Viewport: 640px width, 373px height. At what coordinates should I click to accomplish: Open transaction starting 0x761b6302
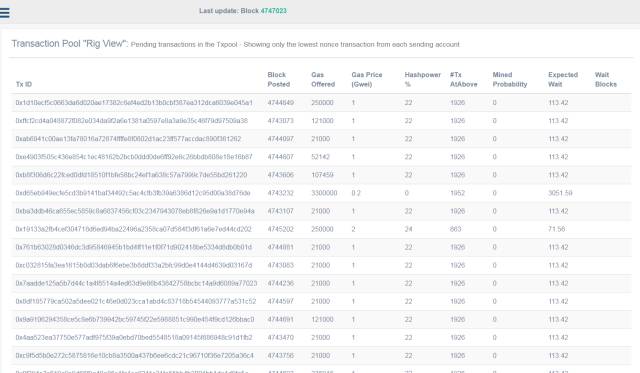133,247
